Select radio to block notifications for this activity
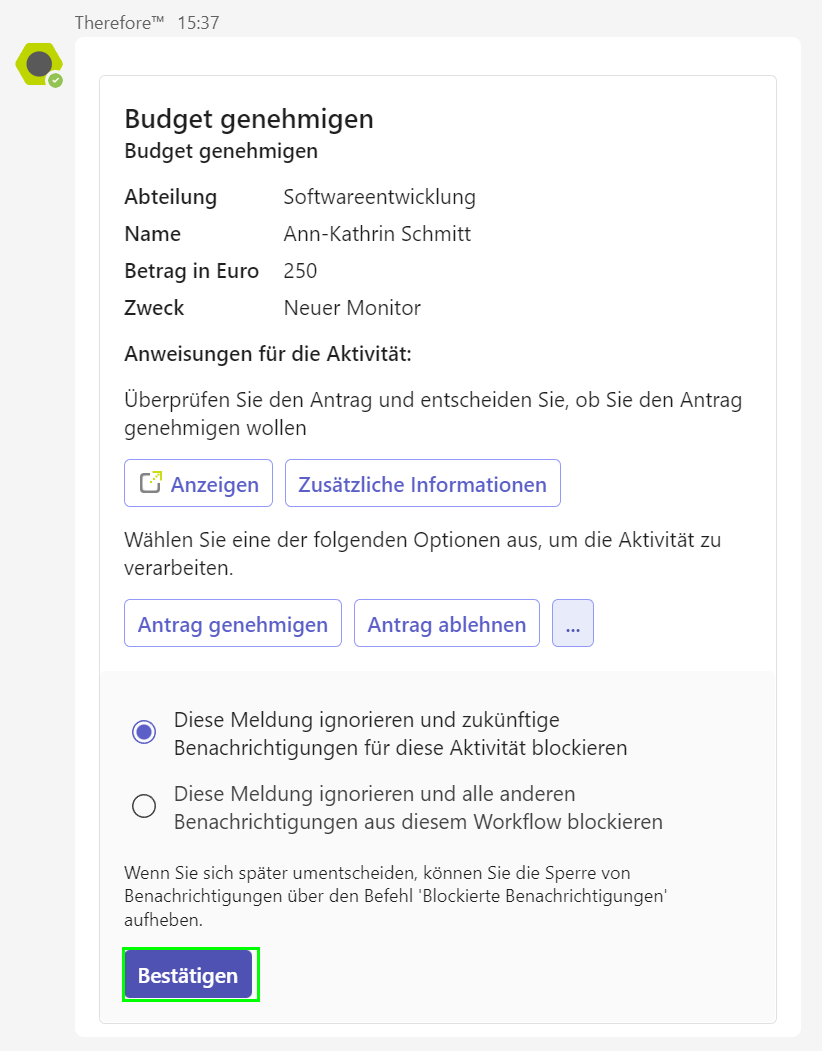The image size is (822, 1051). click(144, 731)
